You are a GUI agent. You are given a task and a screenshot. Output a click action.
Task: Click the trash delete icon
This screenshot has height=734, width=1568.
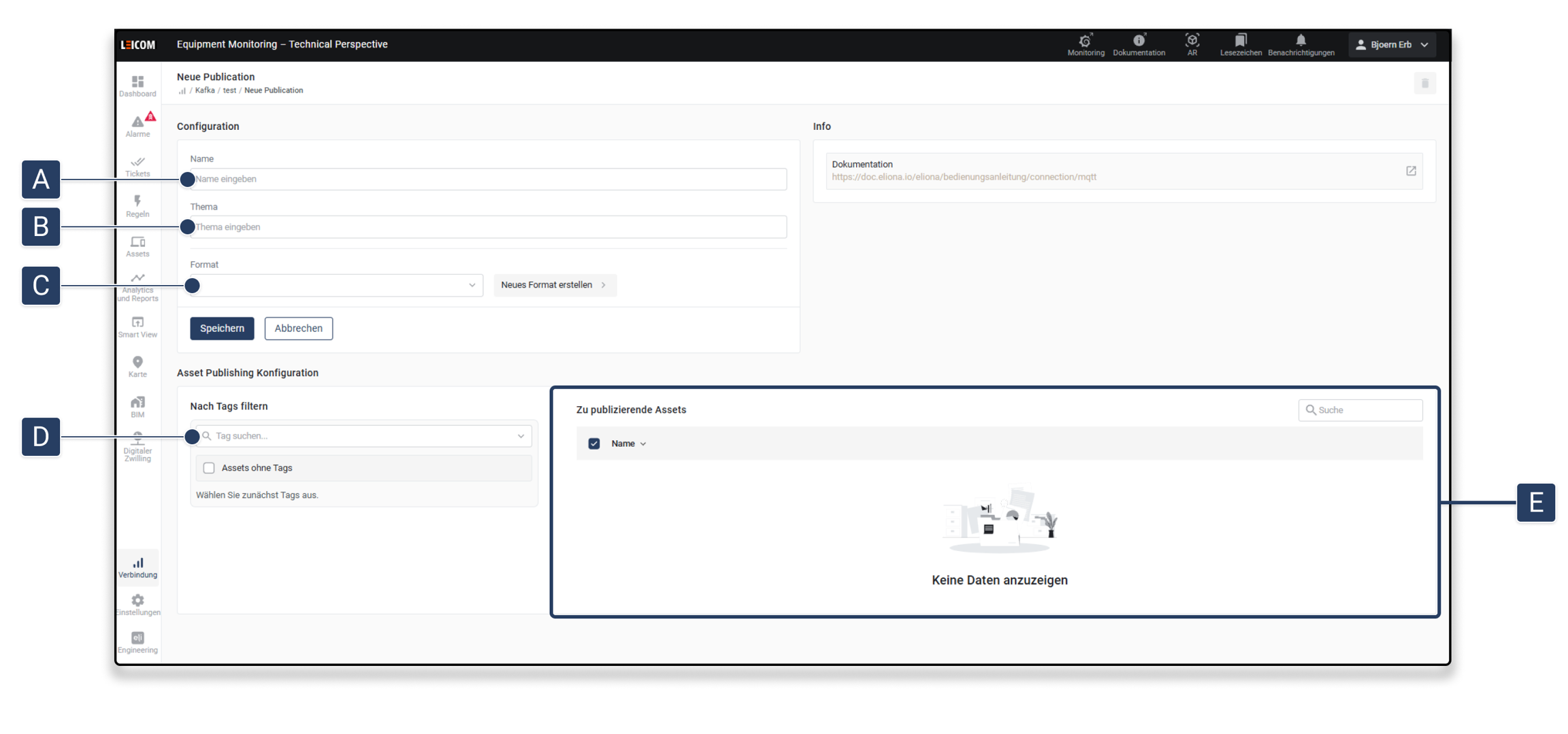1424,84
